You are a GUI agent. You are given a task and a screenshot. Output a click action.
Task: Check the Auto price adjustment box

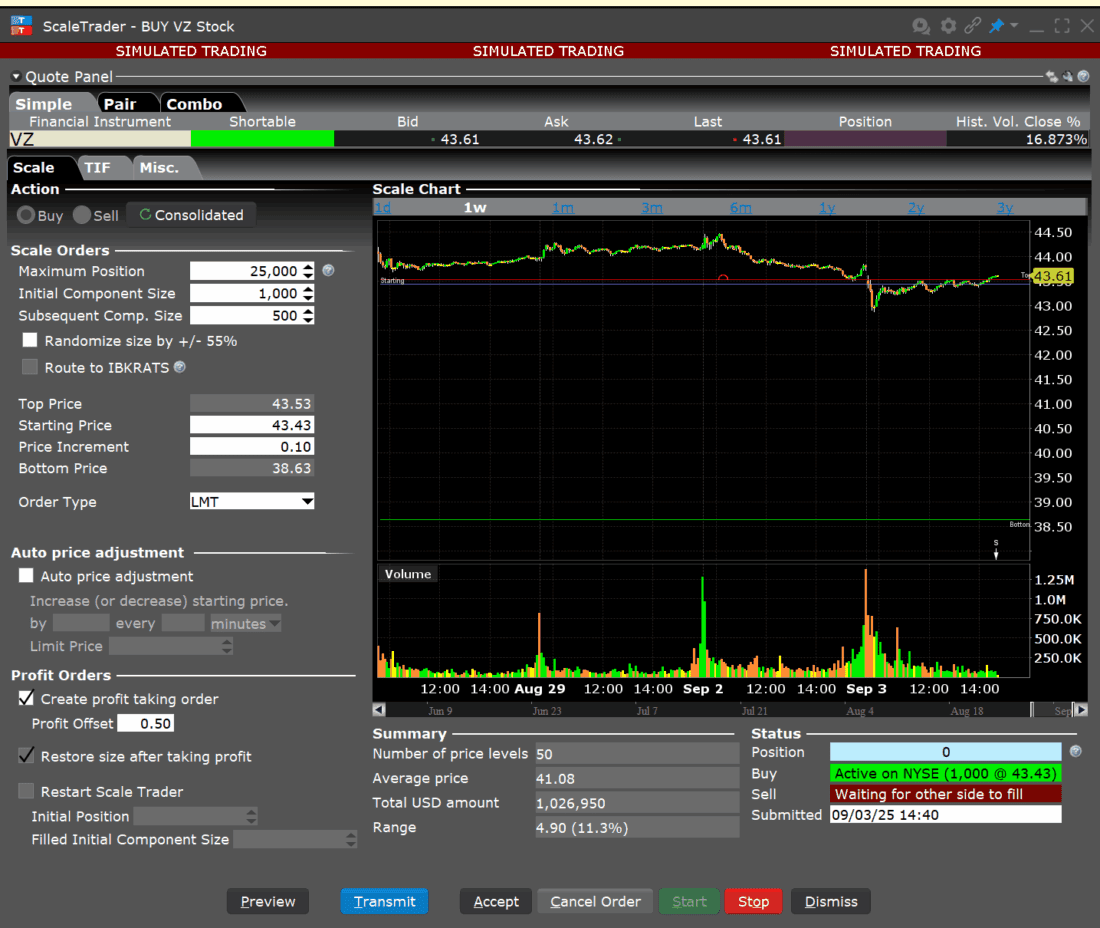(x=26, y=576)
